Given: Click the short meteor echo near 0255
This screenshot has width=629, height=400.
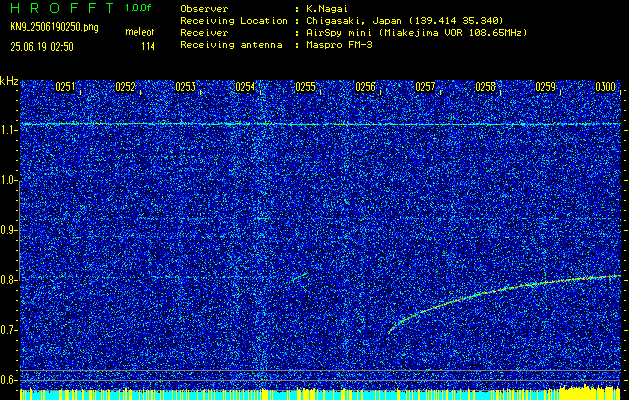Looking at the screenshot, I should pyautogui.click(x=300, y=277).
